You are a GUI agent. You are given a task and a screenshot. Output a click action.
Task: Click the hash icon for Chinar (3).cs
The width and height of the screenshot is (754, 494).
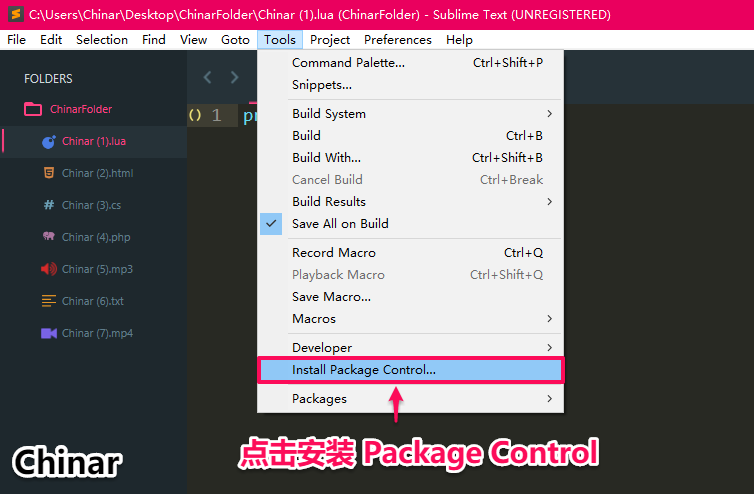click(49, 205)
